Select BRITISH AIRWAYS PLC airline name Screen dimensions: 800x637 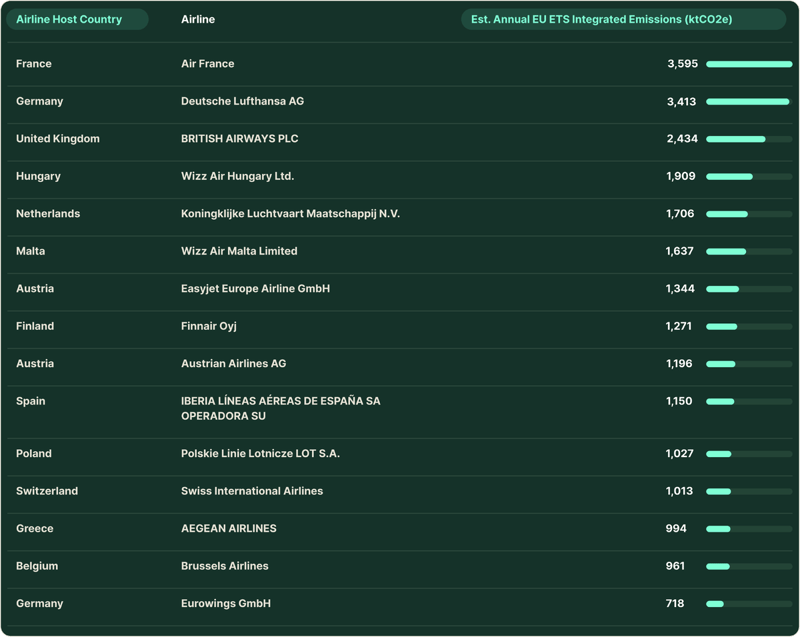[240, 139]
